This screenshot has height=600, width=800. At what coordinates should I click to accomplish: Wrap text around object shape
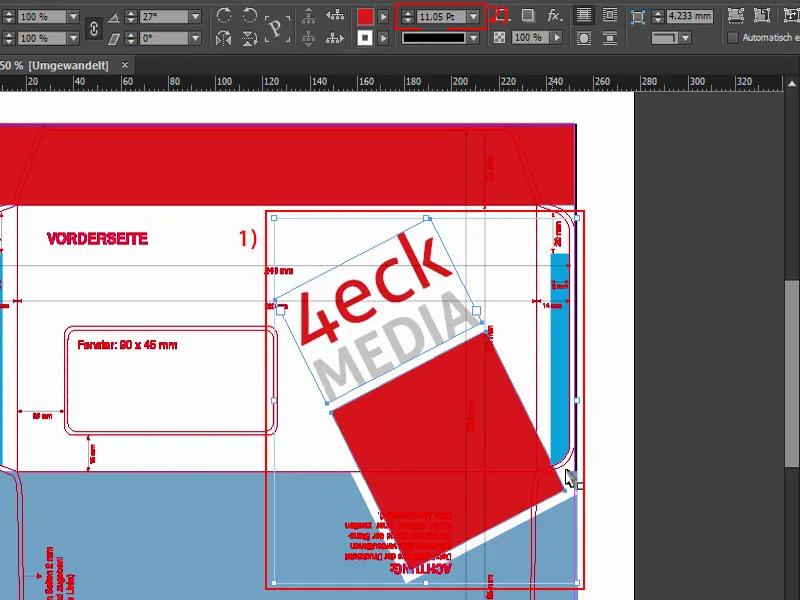584,38
